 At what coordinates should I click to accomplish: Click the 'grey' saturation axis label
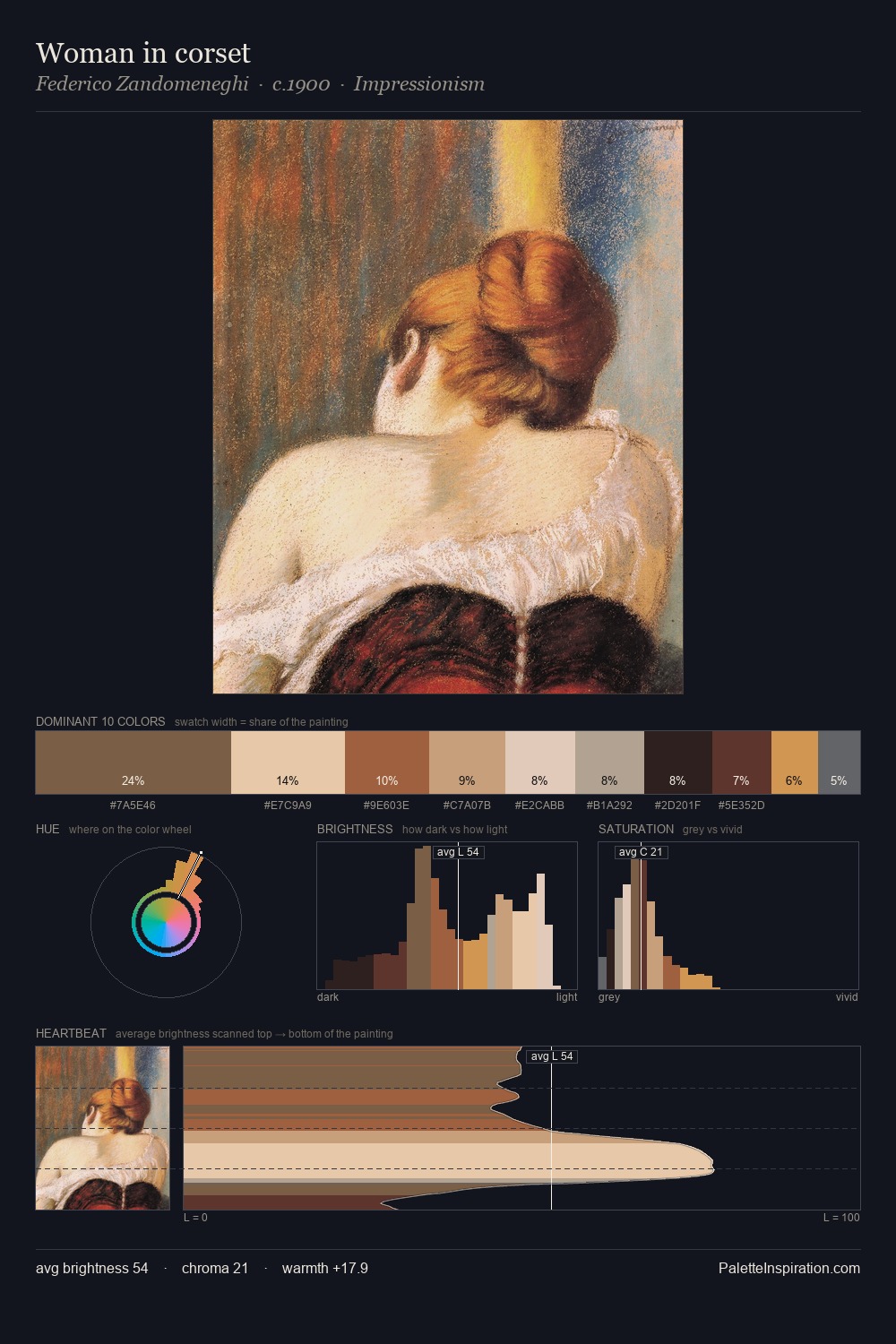pyautogui.click(x=609, y=997)
